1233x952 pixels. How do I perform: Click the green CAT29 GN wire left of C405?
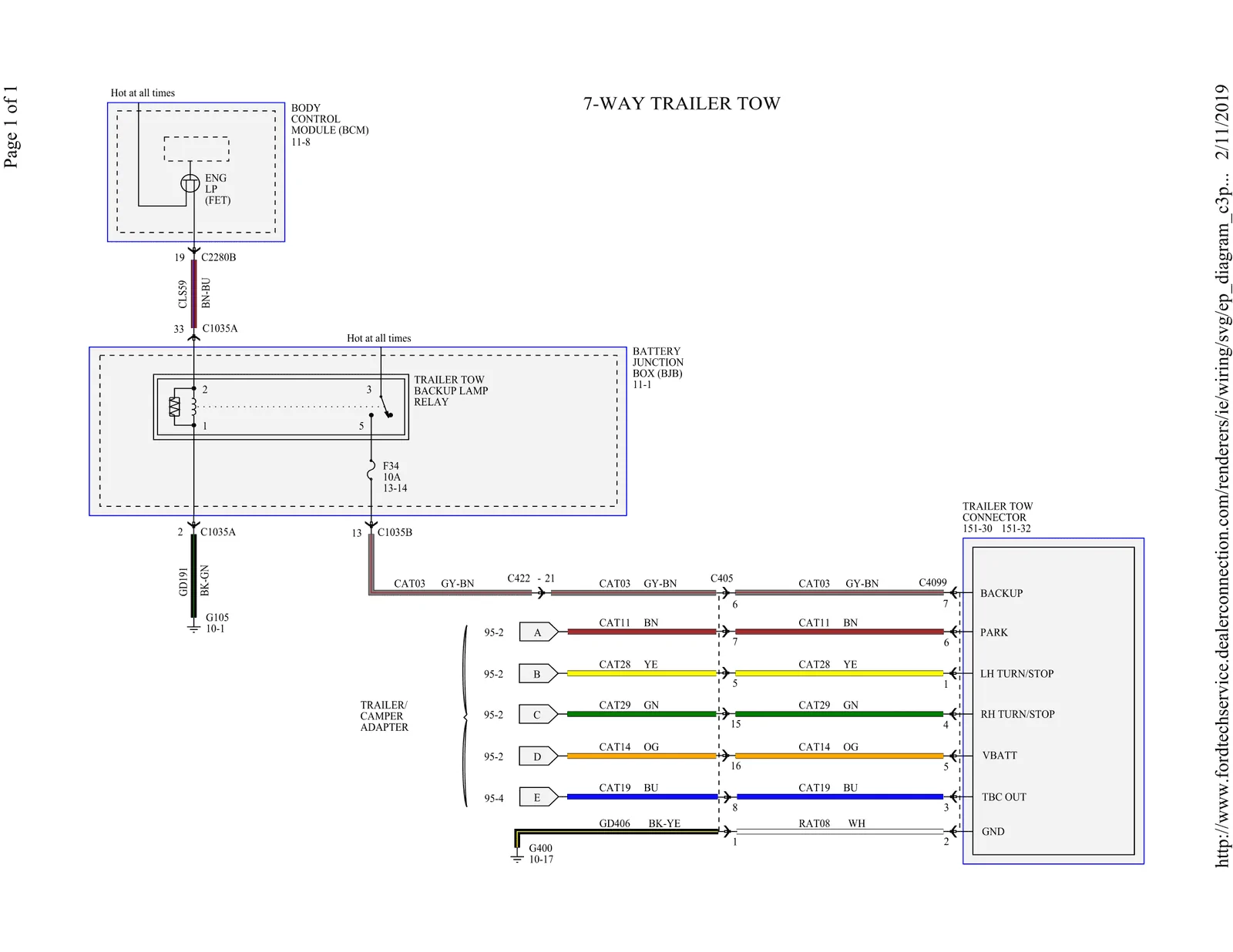coord(641,714)
